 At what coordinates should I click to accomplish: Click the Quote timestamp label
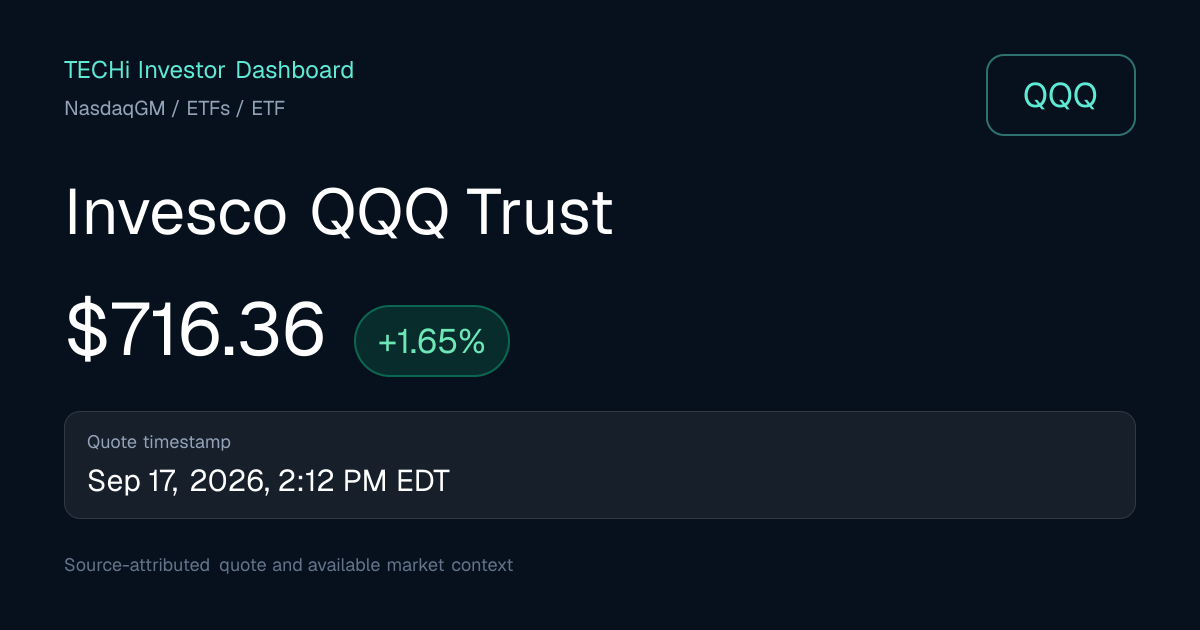coord(159,442)
